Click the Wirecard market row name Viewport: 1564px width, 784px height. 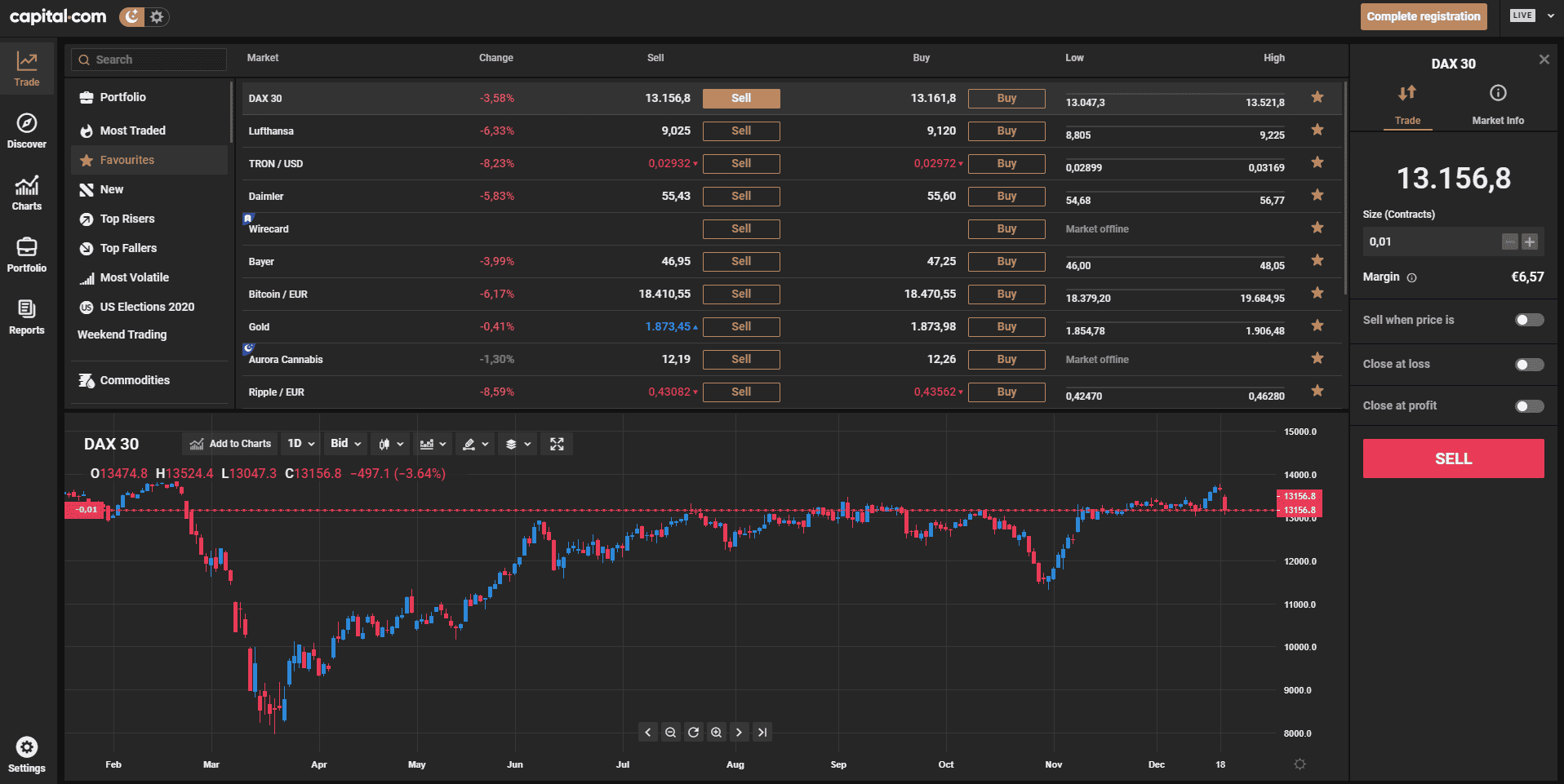269,229
